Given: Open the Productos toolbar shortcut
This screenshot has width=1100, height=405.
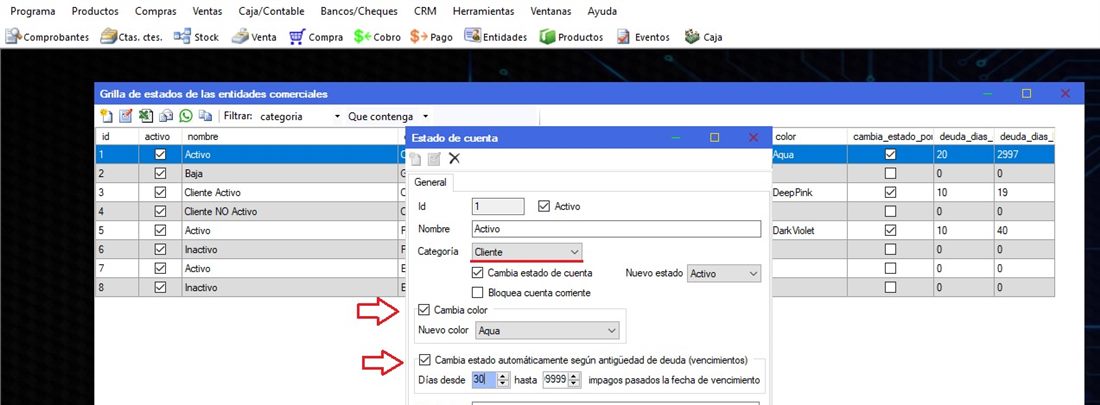Looking at the screenshot, I should click(x=571, y=37).
